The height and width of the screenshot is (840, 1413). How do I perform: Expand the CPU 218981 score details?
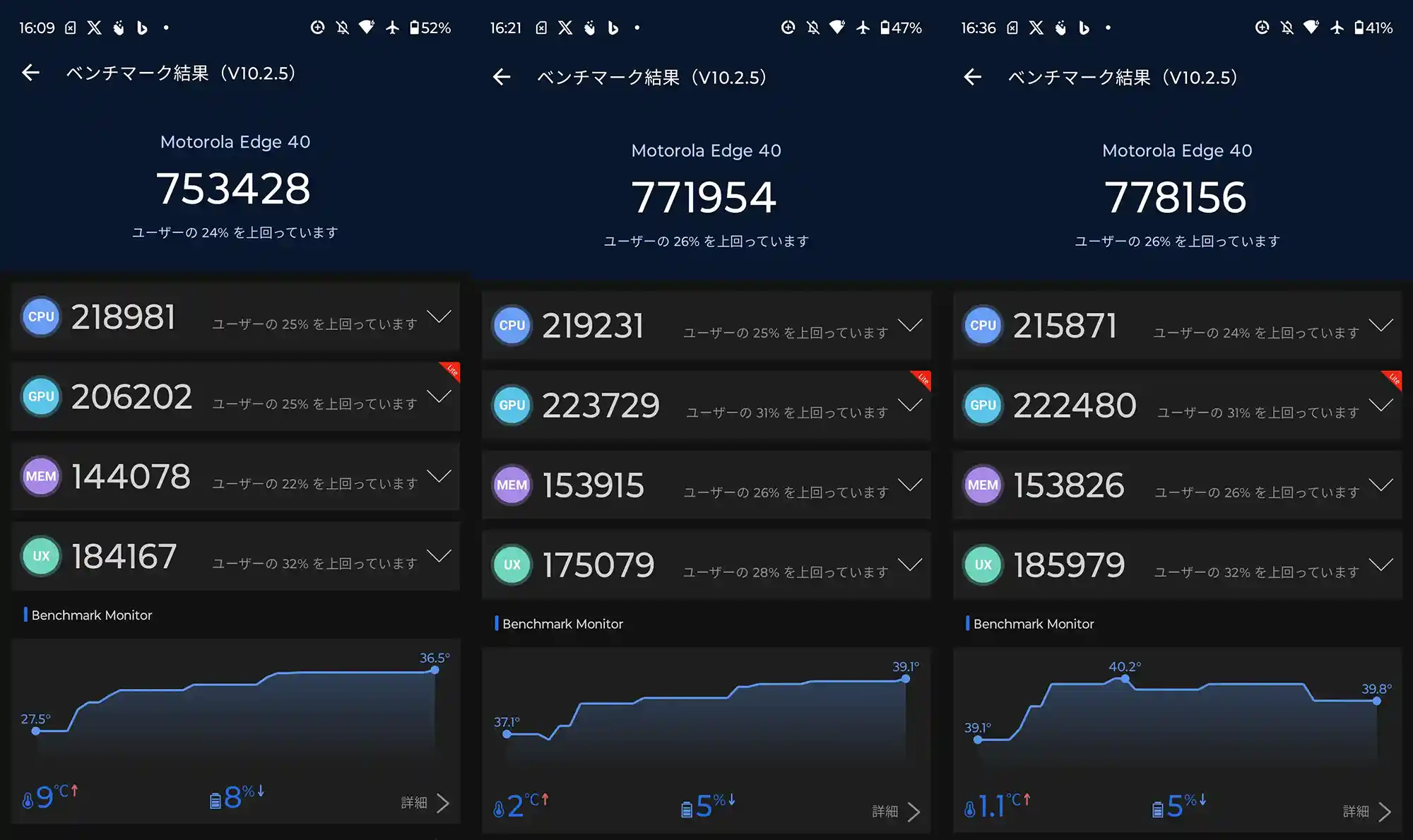pyautogui.click(x=439, y=317)
